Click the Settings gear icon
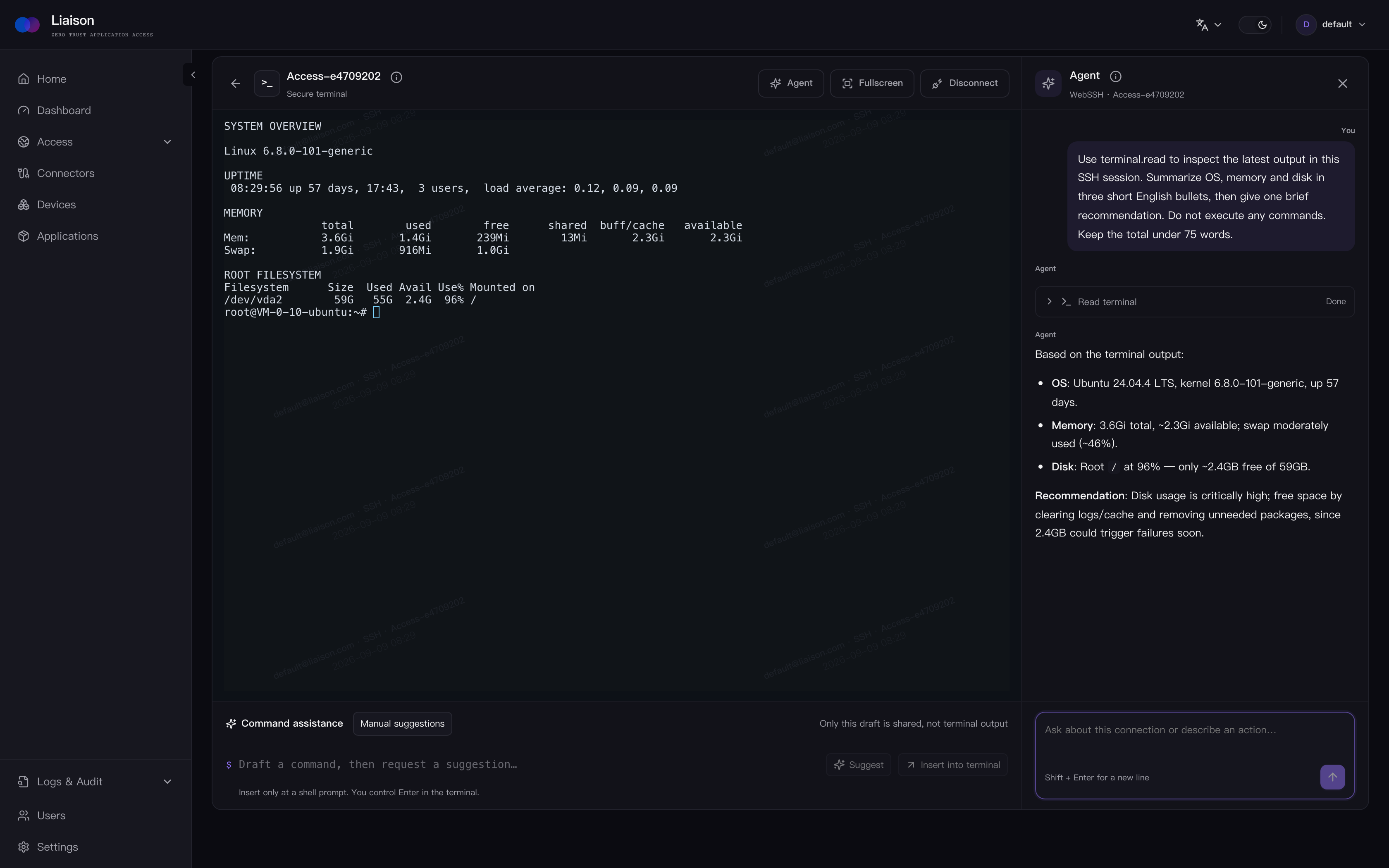 click(24, 847)
